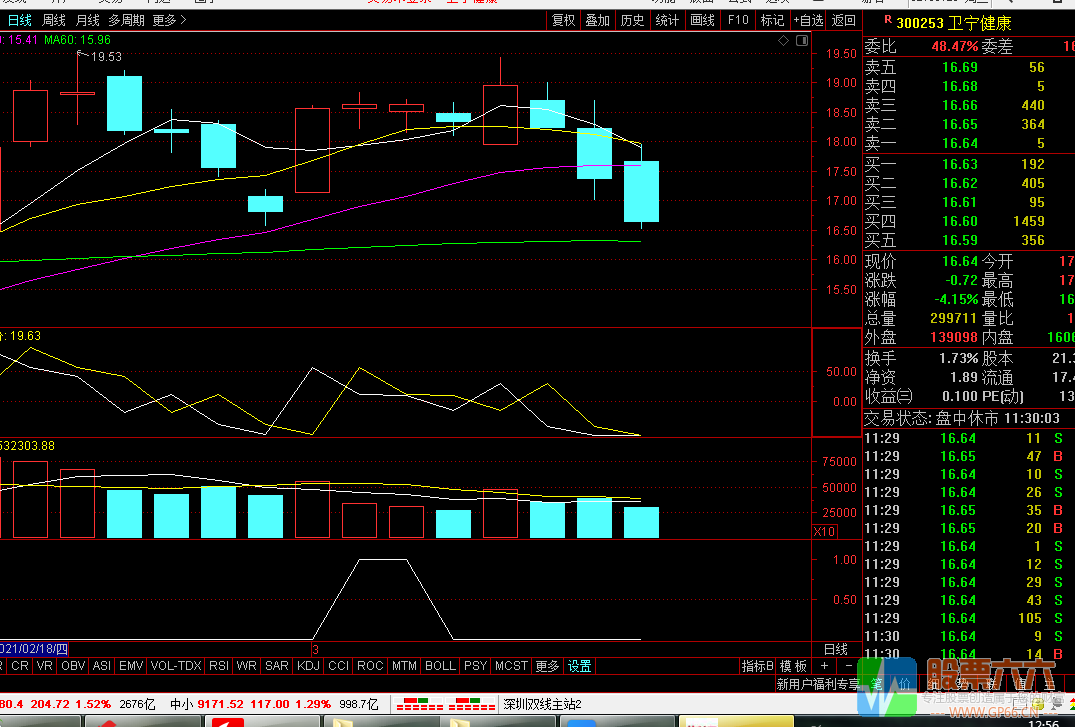Open 设置 indicator settings
Screen dimensions: 1075x727
coord(579,666)
